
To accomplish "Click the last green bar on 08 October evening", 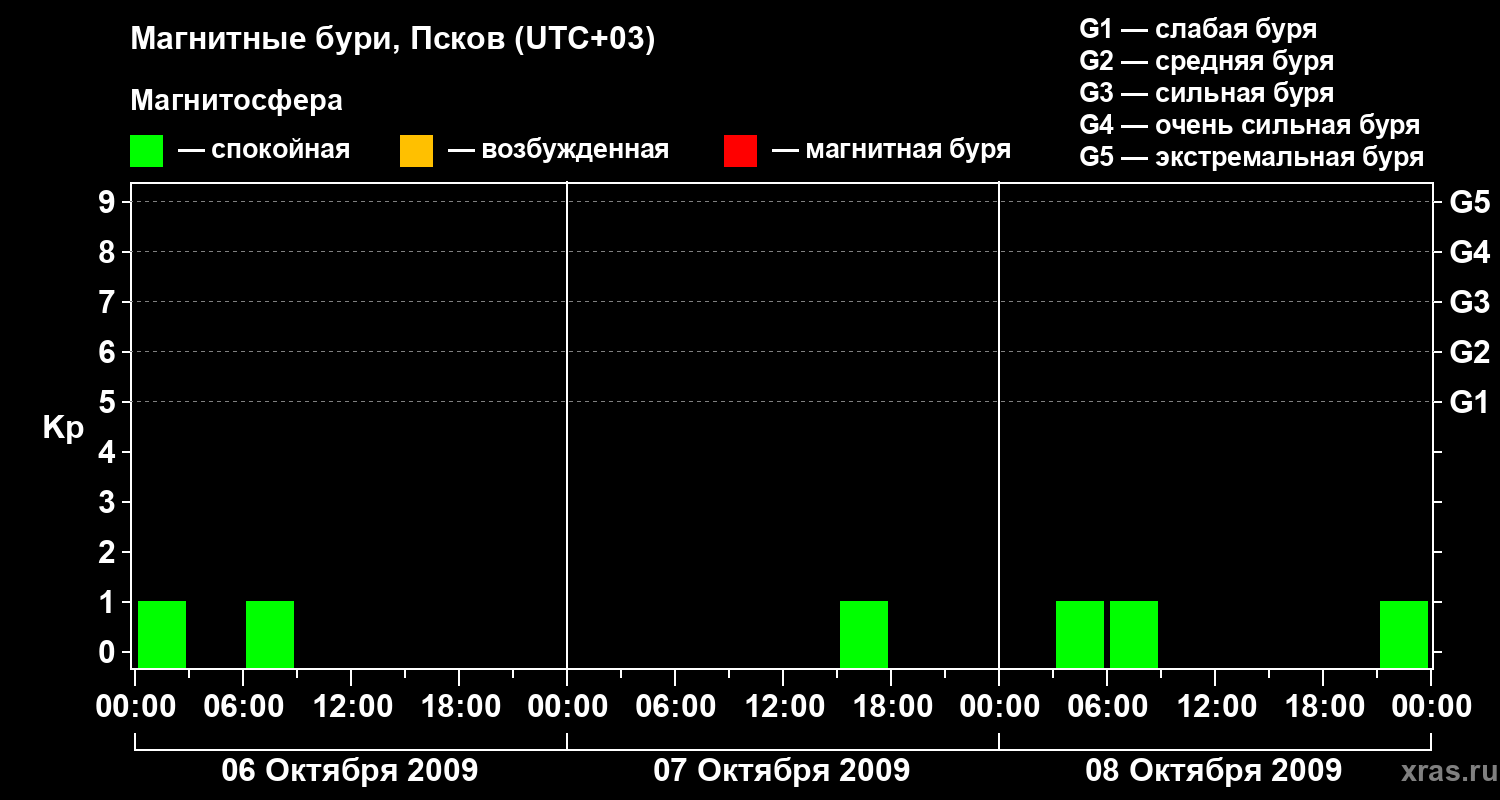I will (1404, 634).
